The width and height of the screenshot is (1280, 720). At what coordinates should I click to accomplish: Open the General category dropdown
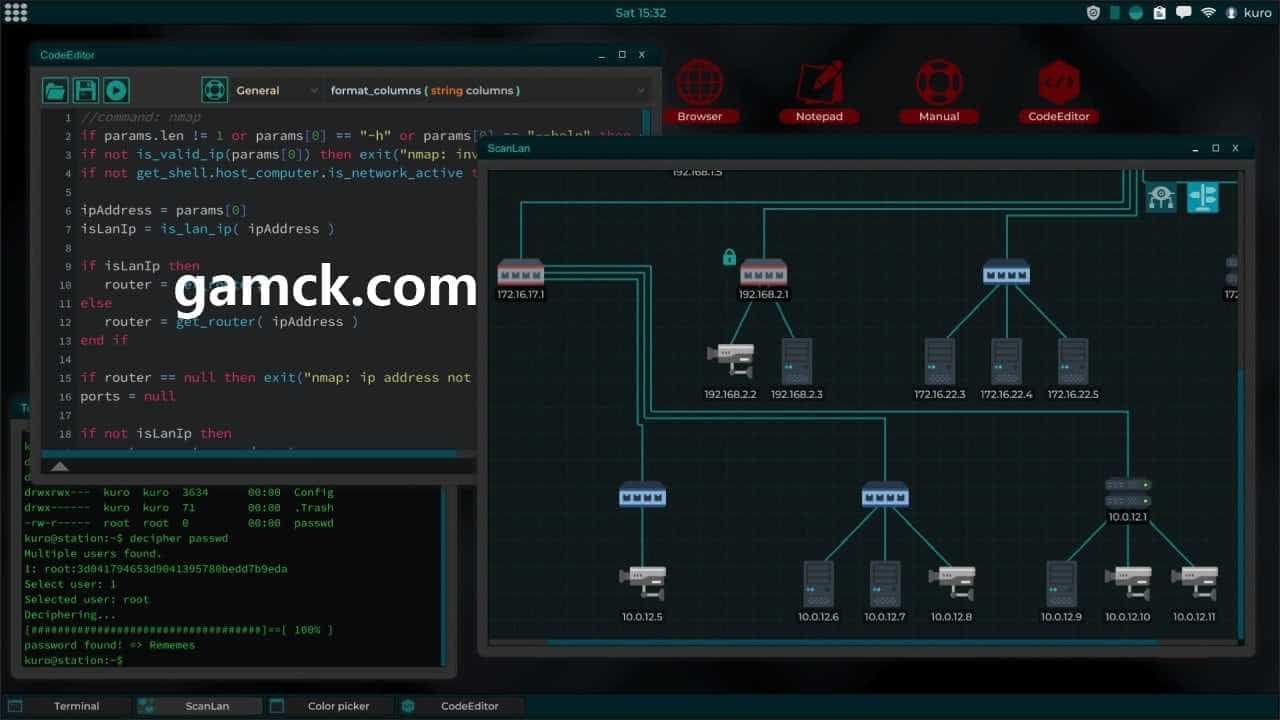pyautogui.click(x=276, y=90)
